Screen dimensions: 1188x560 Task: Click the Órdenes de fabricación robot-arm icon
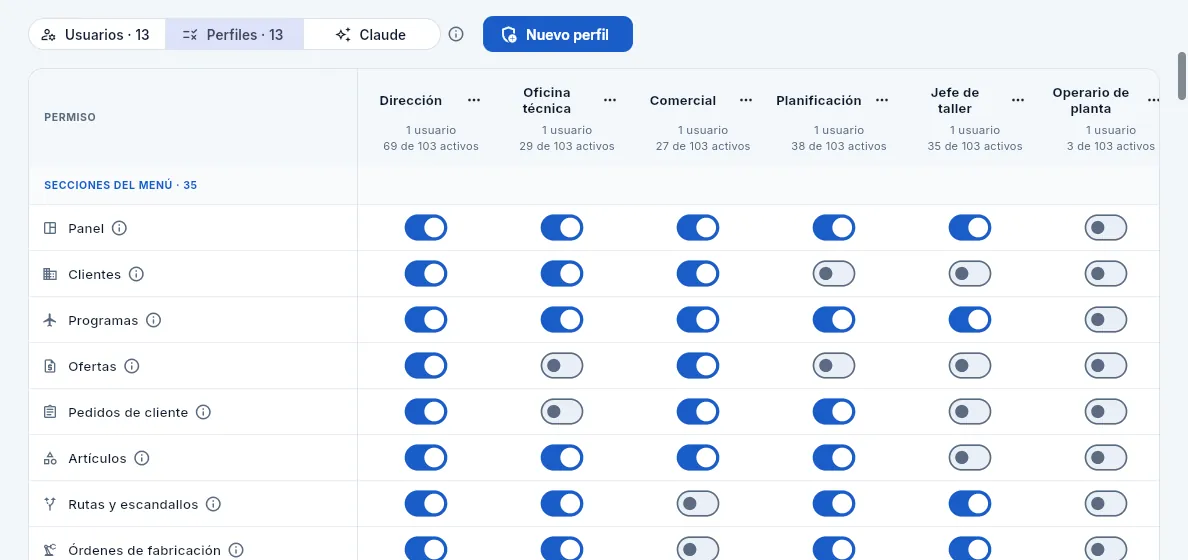point(50,550)
